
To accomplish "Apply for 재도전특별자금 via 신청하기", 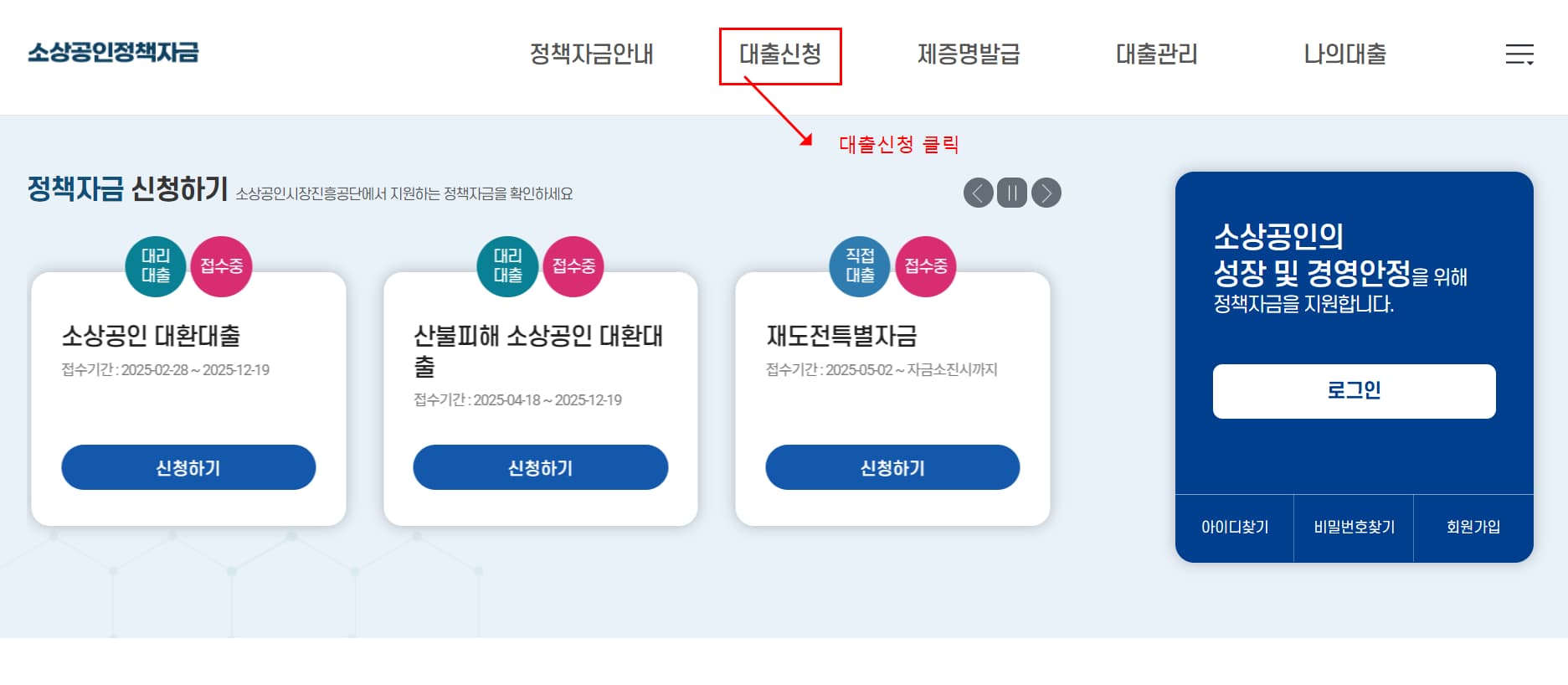I will pos(892,467).
